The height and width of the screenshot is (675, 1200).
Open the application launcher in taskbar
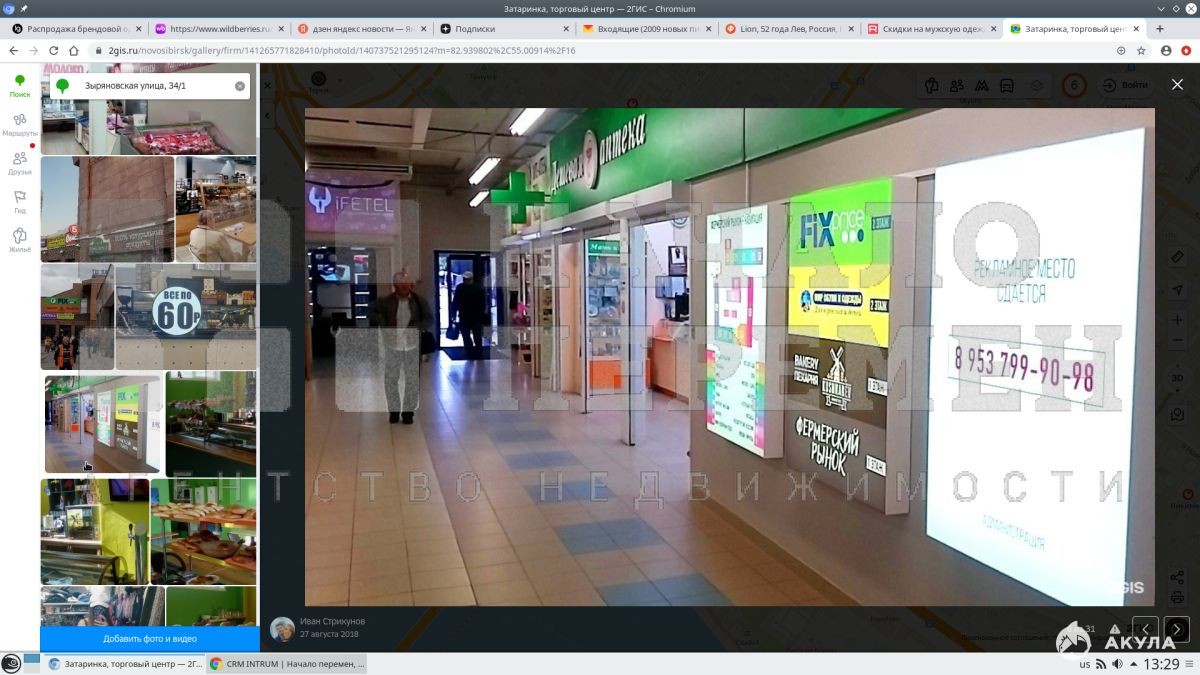11,664
